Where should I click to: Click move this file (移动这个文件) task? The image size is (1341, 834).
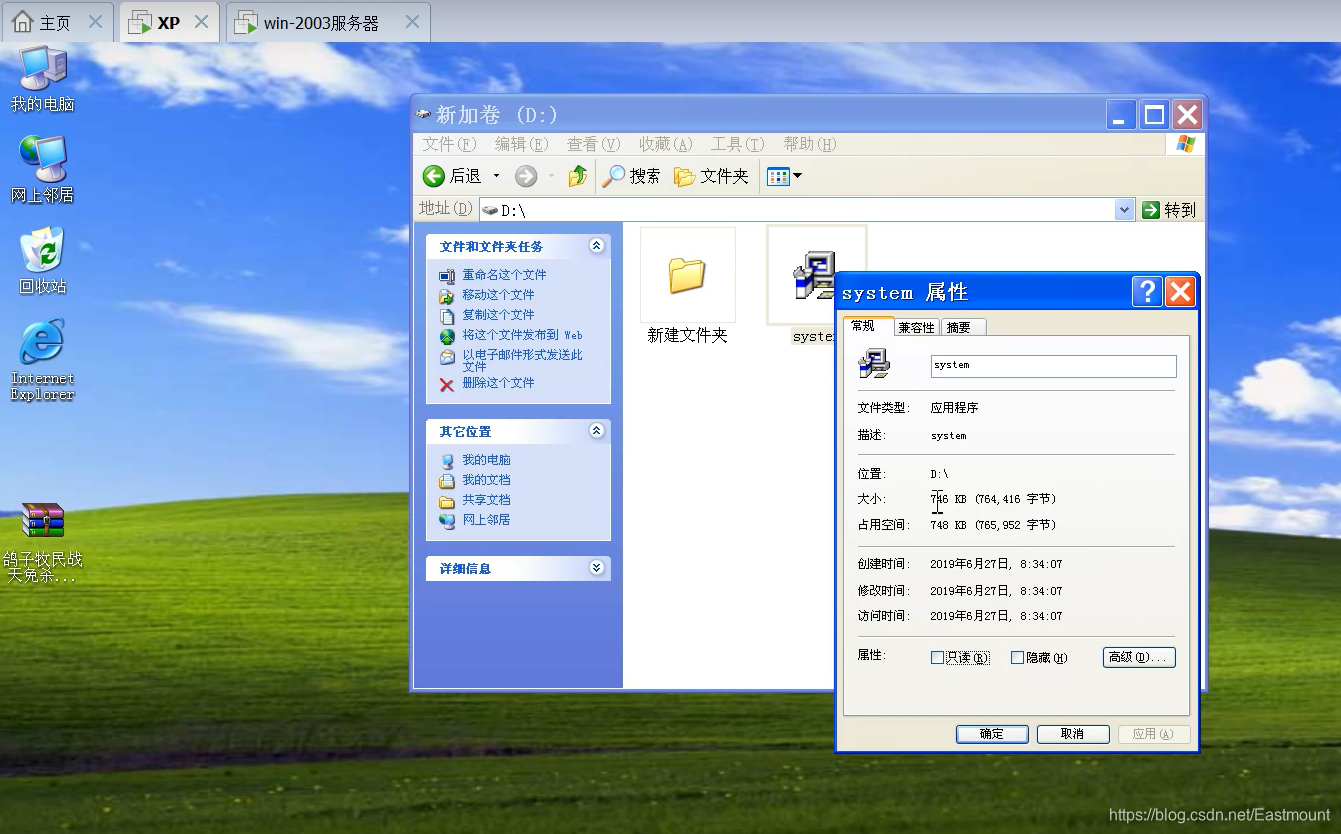click(x=498, y=295)
